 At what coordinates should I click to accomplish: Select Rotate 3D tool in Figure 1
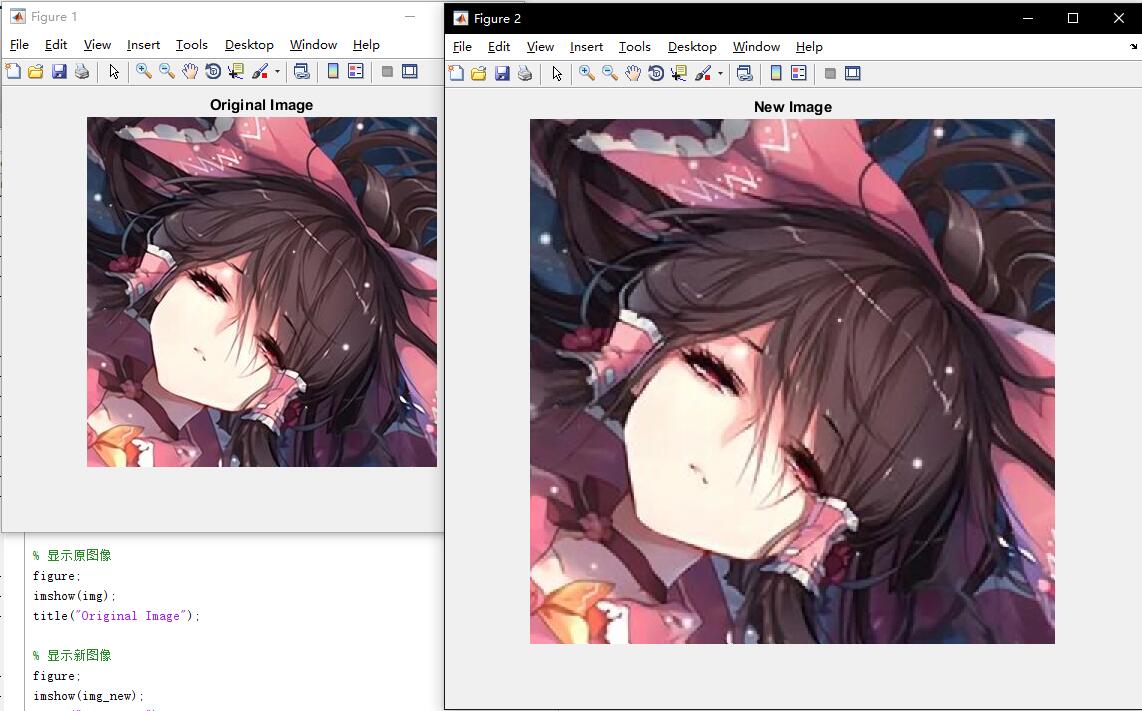[213, 71]
